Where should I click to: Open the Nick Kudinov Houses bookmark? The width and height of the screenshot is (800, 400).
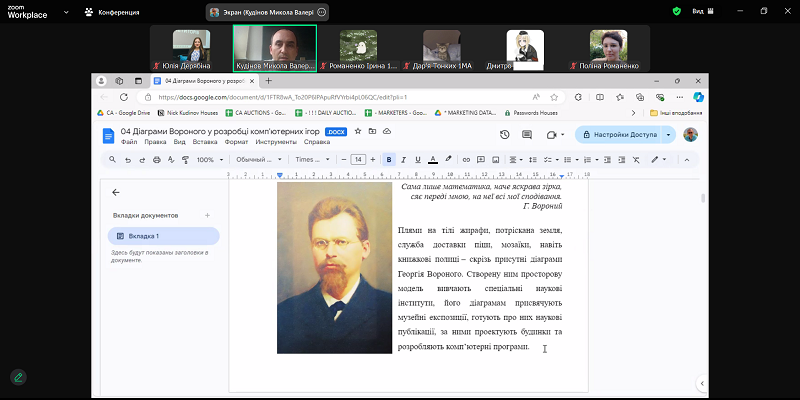click(188, 113)
